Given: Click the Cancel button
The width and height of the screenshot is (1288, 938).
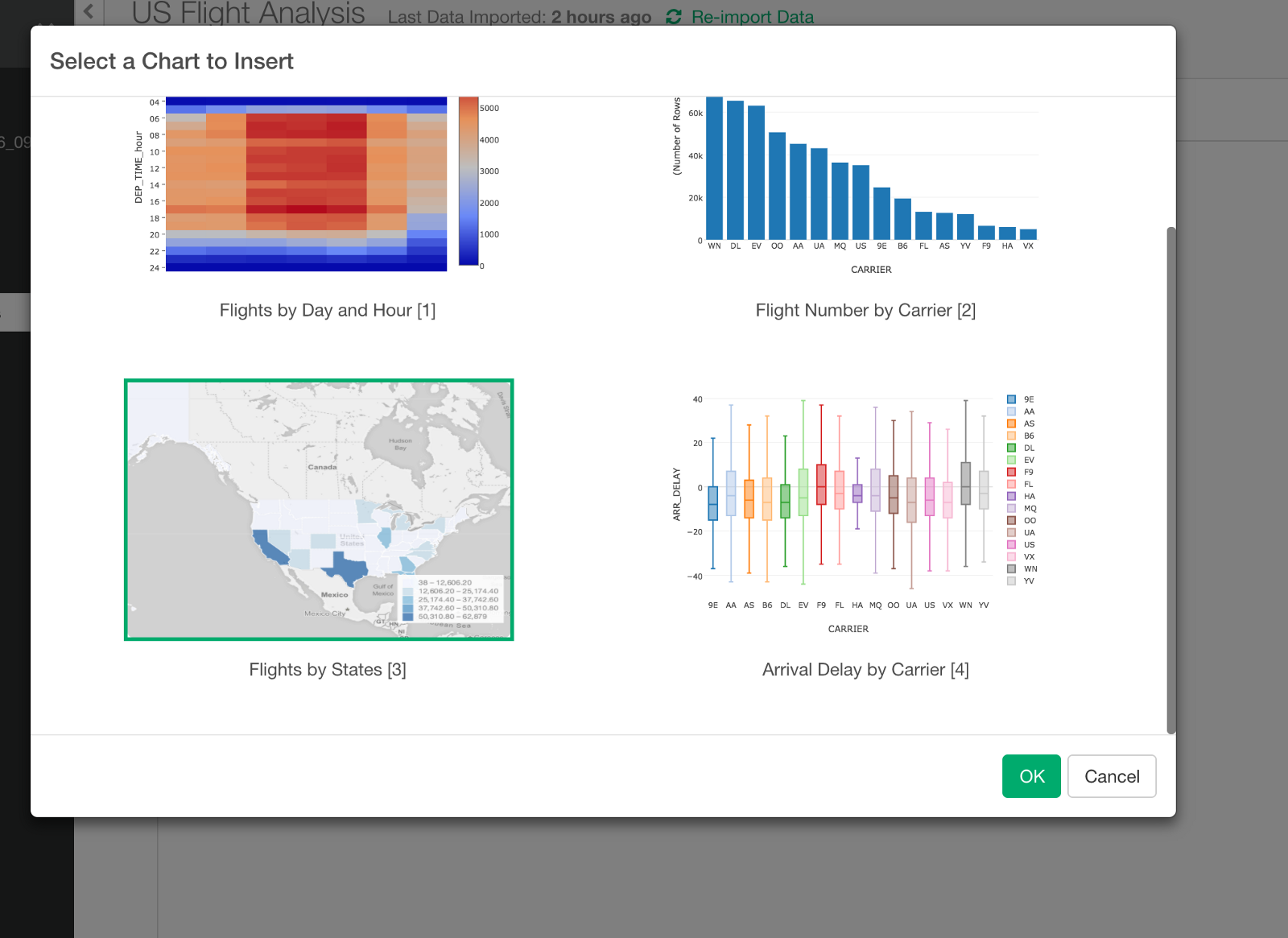Looking at the screenshot, I should coord(1112,776).
